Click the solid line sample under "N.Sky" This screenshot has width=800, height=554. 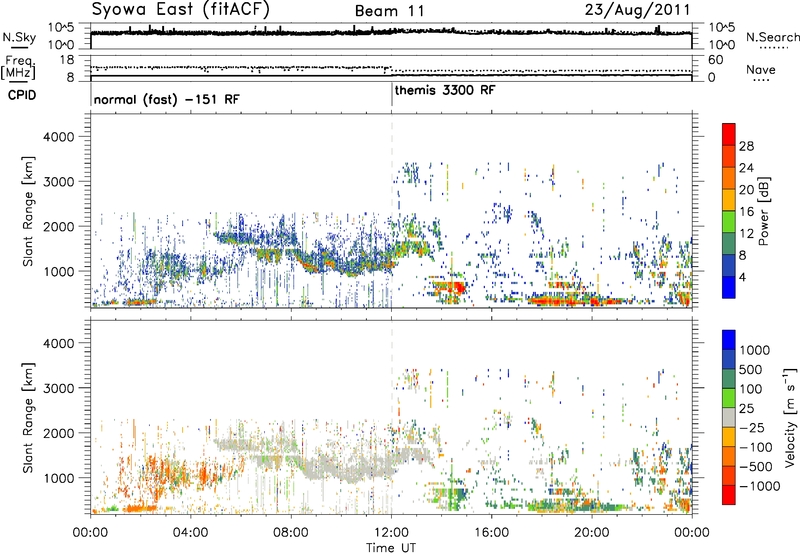(x=19, y=48)
